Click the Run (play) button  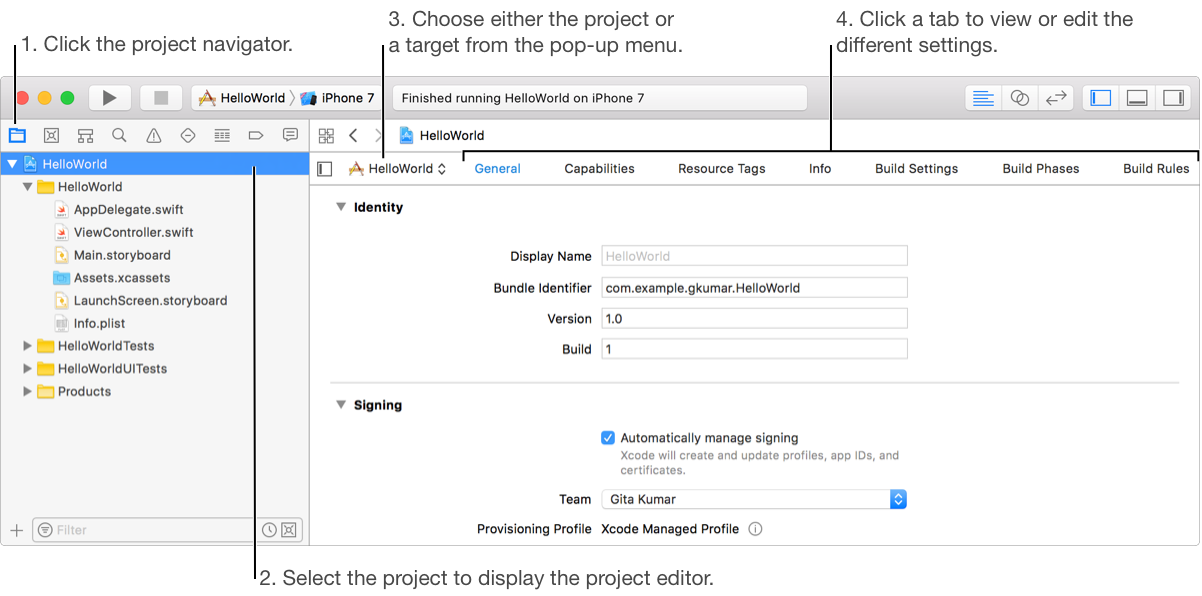tap(110, 98)
